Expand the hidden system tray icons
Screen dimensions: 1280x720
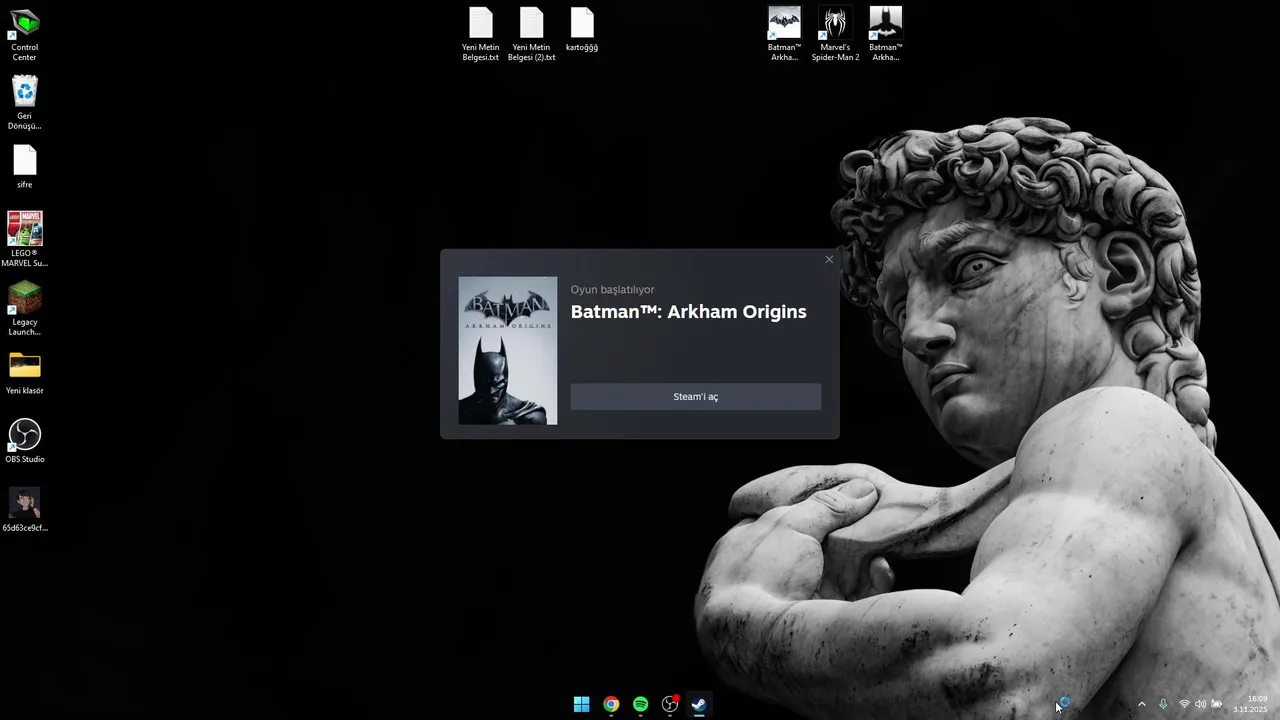[x=1142, y=704]
